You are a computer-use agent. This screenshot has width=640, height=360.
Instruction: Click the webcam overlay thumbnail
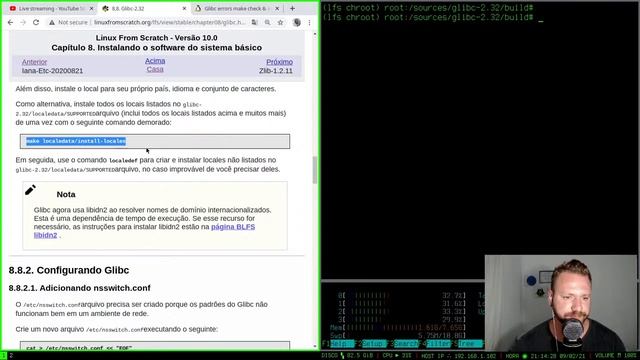[x=561, y=303]
